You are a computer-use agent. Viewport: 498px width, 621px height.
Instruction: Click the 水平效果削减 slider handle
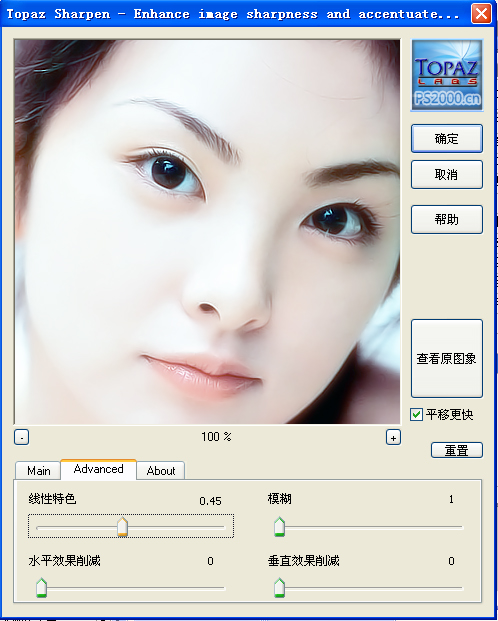[41, 587]
